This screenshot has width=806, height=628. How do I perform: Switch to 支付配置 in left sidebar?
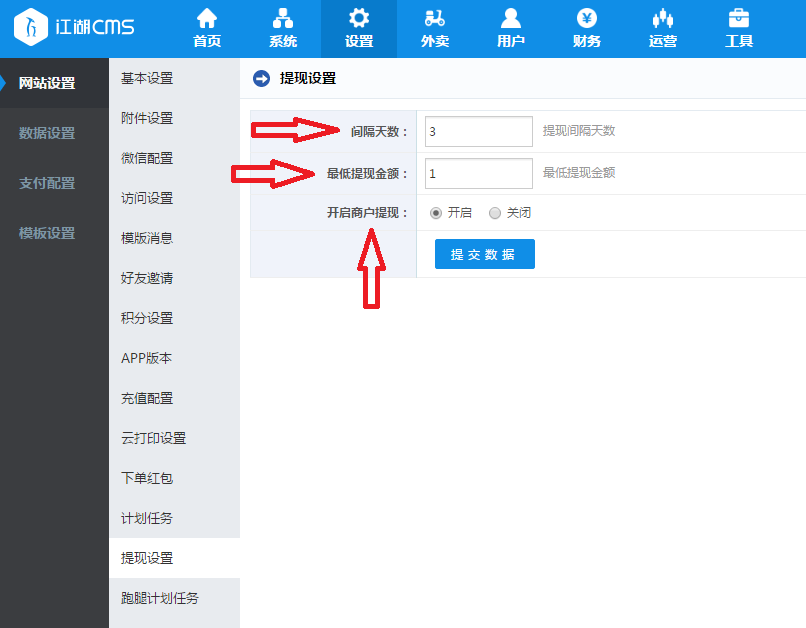click(x=47, y=183)
